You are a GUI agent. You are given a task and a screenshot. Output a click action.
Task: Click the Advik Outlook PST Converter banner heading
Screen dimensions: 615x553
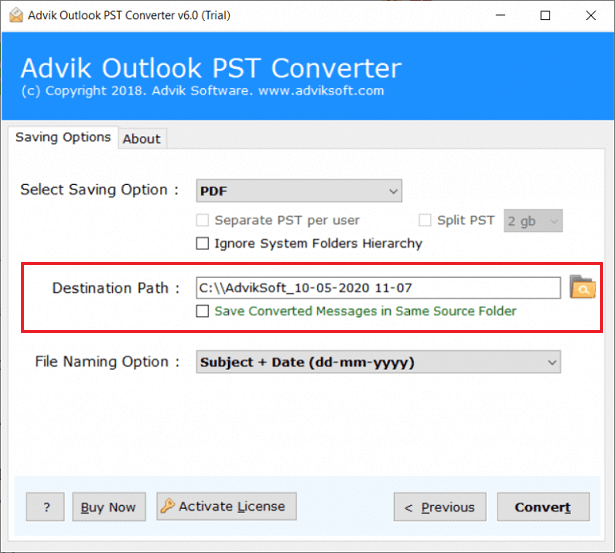tap(211, 68)
